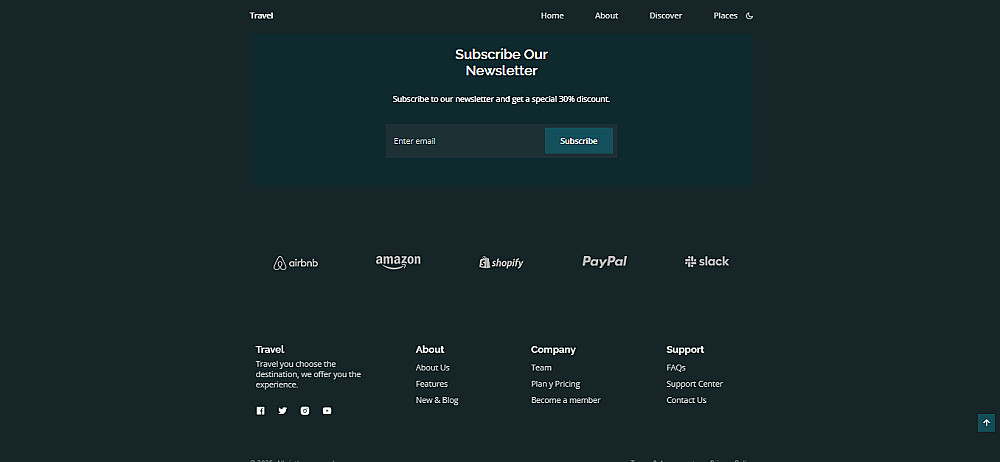
Task: Go to Home in navigation bar
Action: pos(552,16)
